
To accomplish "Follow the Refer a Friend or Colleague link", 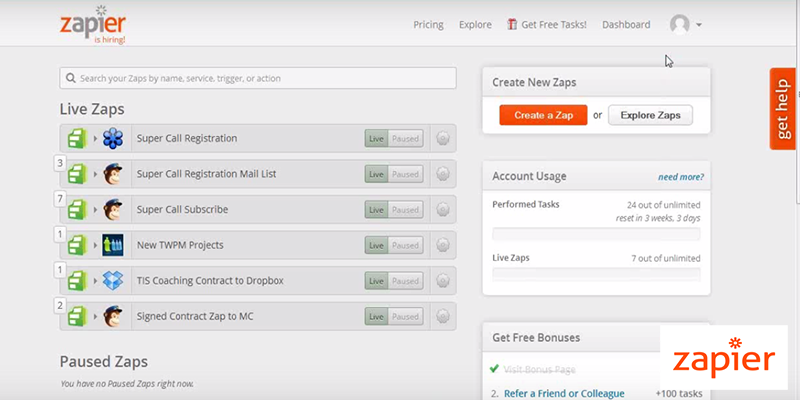I will [563, 393].
